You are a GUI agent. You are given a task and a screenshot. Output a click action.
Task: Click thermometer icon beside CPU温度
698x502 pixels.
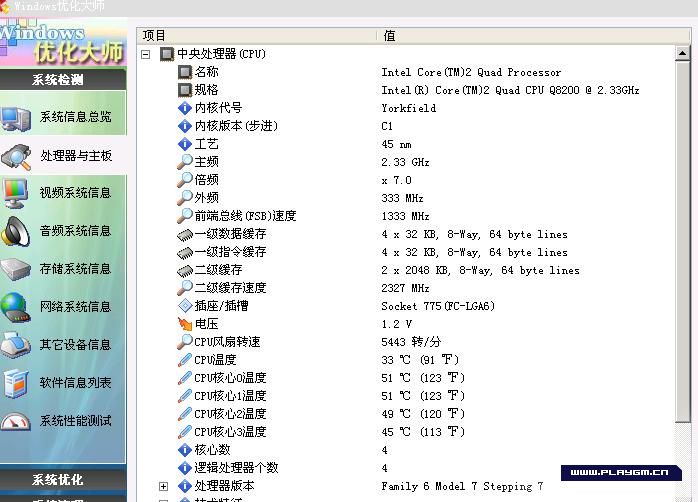(x=185, y=360)
